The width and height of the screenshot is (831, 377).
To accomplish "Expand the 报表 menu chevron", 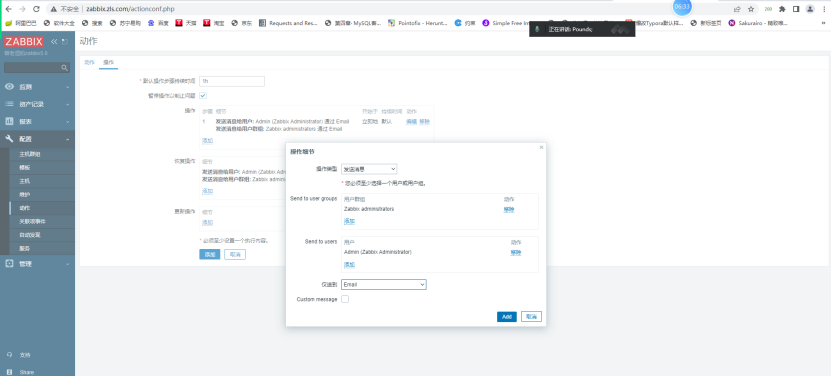I will (68, 122).
